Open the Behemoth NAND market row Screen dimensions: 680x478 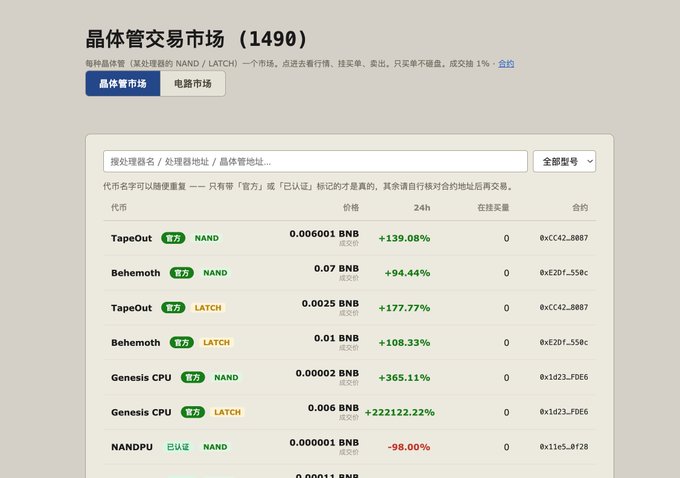(x=350, y=273)
